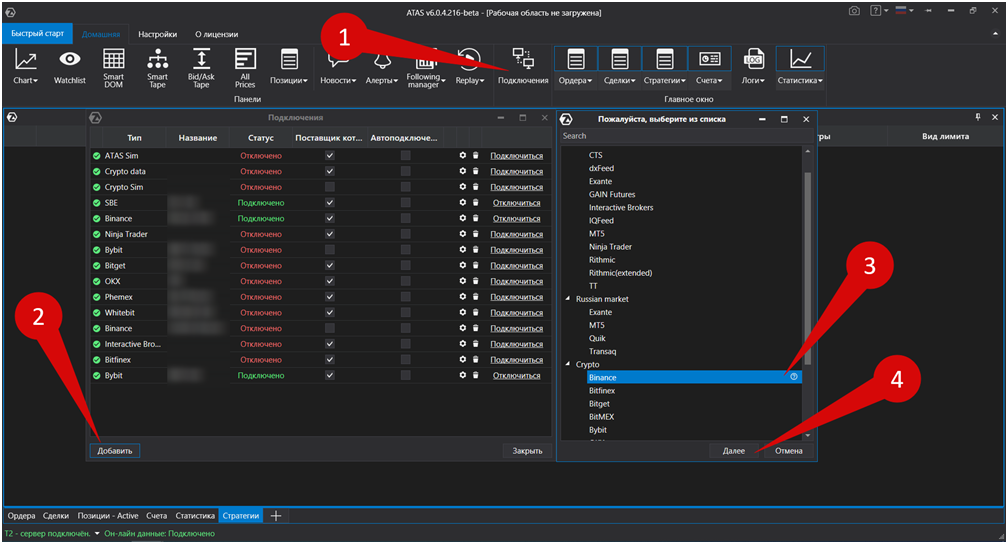Open the Счета accounts window
This screenshot has width=1008, height=544.
(x=710, y=66)
